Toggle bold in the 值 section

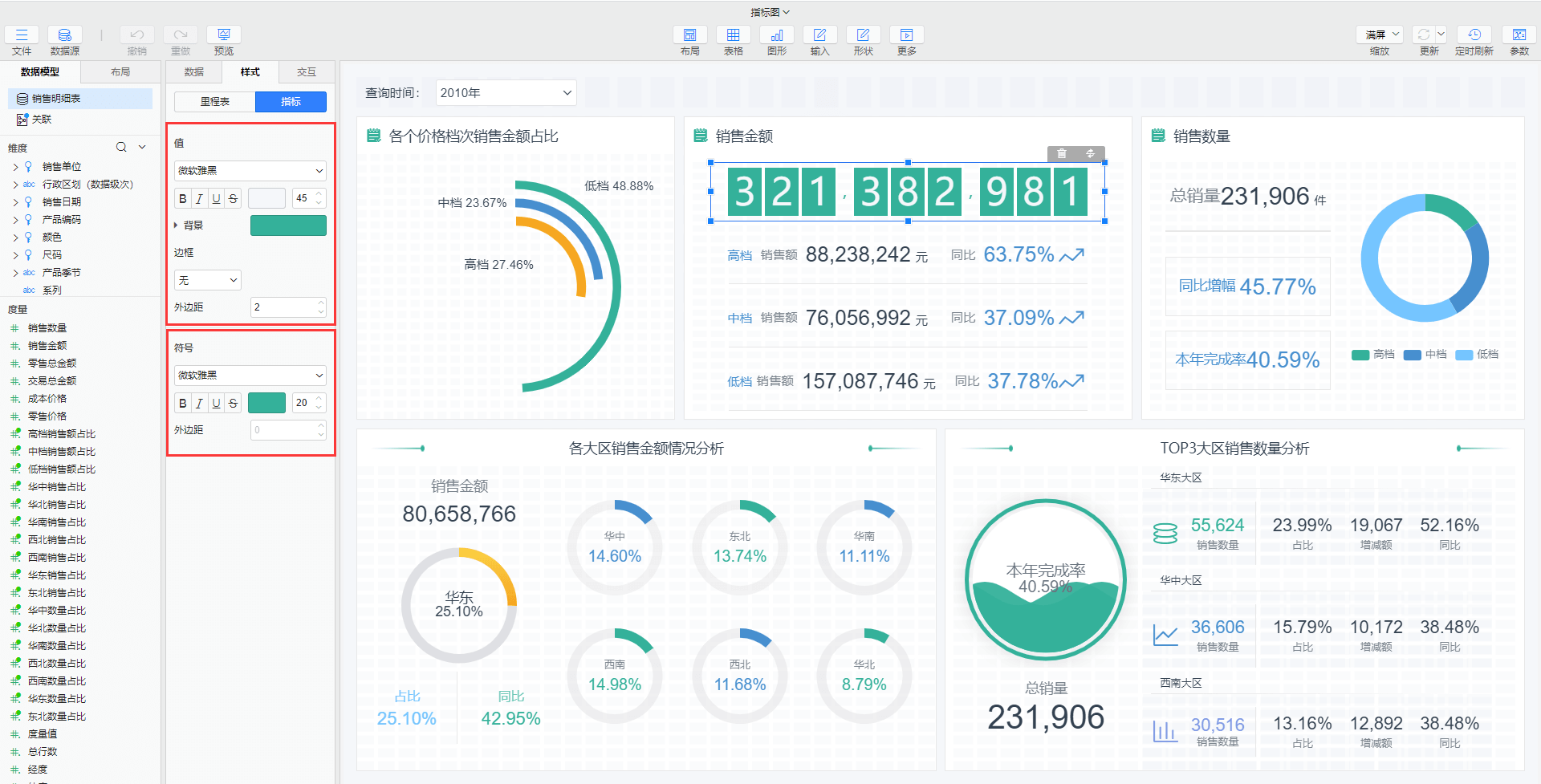click(x=183, y=198)
